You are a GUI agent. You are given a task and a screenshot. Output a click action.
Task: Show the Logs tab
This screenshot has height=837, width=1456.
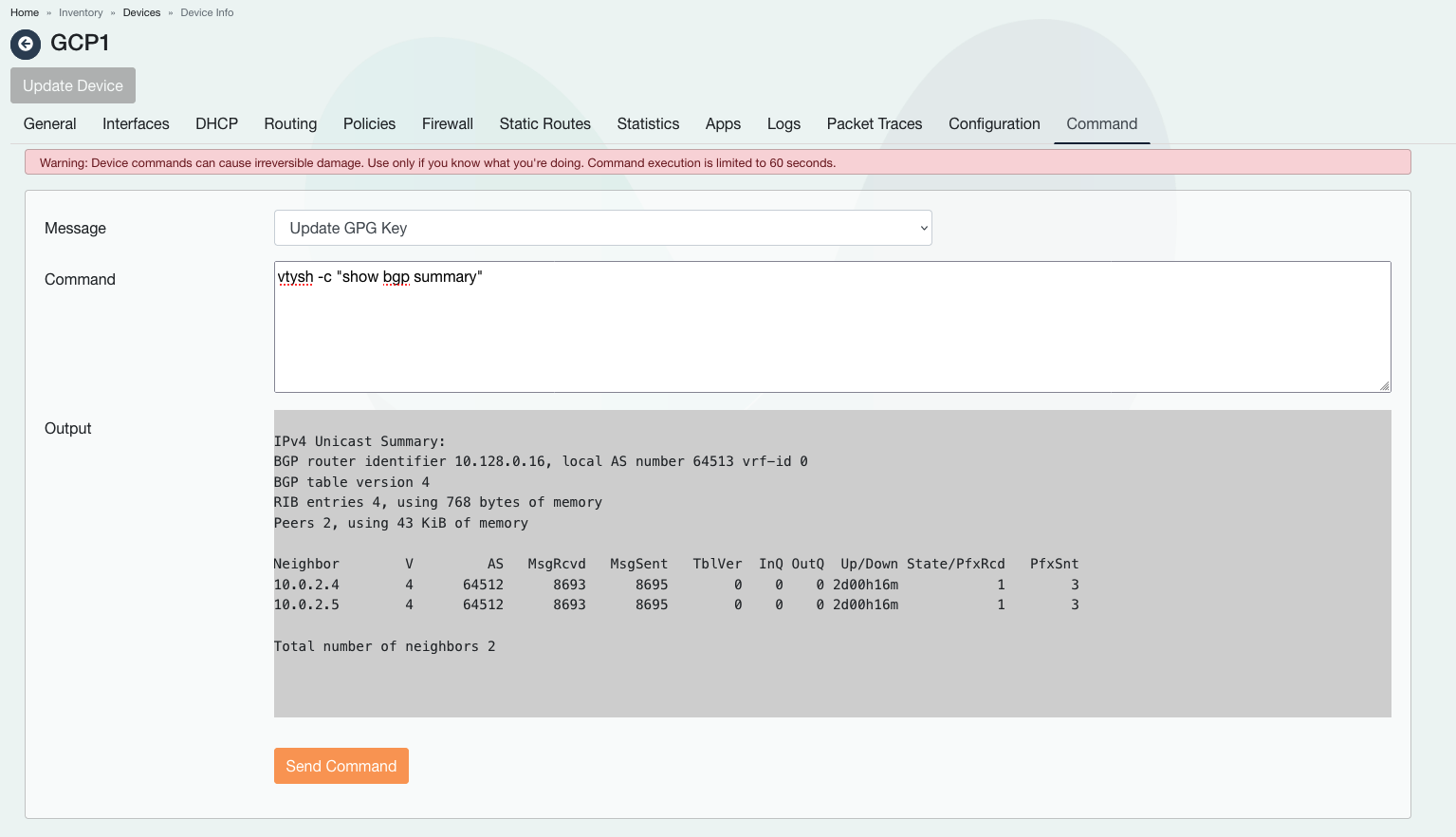coord(783,123)
